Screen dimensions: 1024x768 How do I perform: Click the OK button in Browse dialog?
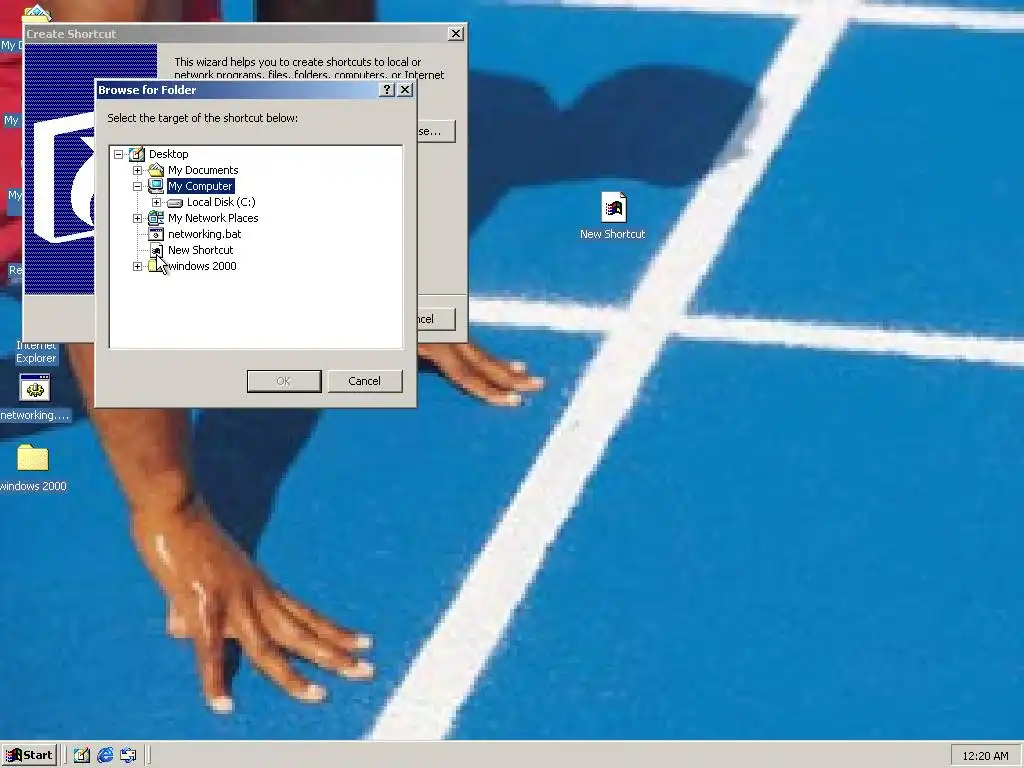click(x=284, y=381)
